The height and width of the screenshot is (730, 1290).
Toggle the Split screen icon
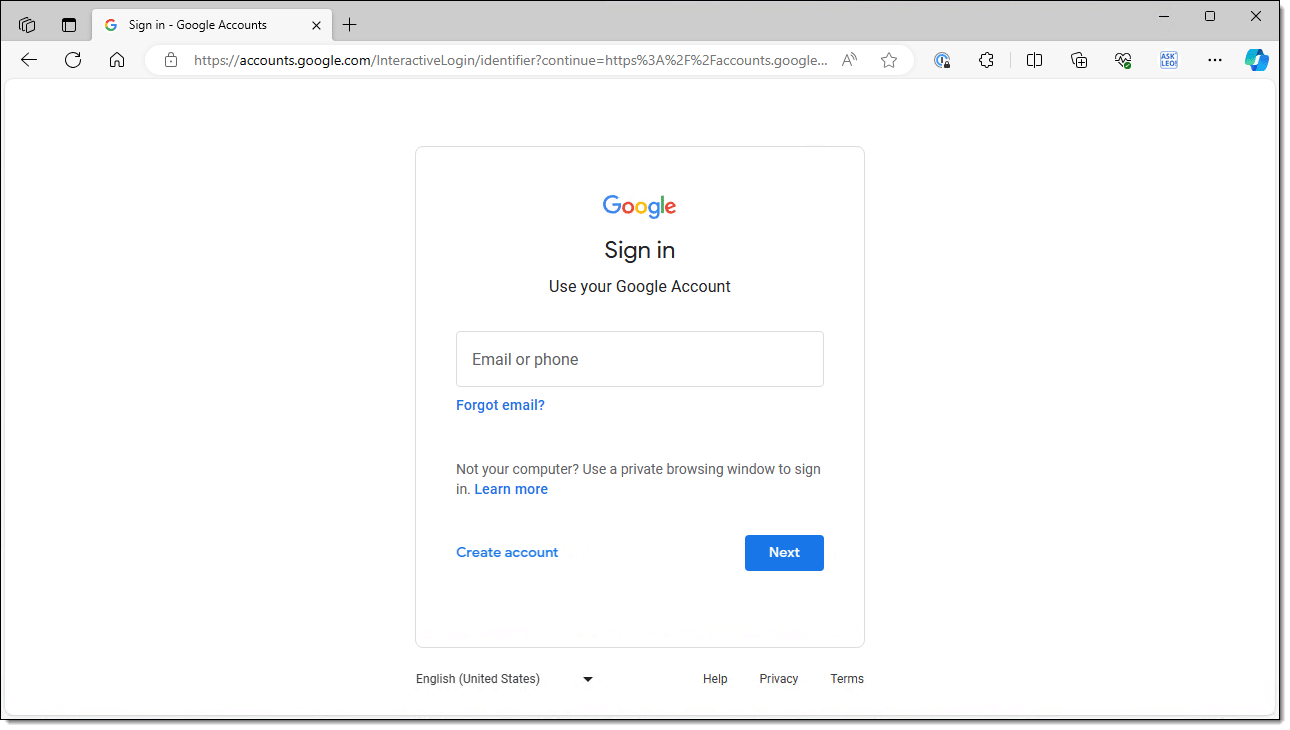pos(1034,60)
